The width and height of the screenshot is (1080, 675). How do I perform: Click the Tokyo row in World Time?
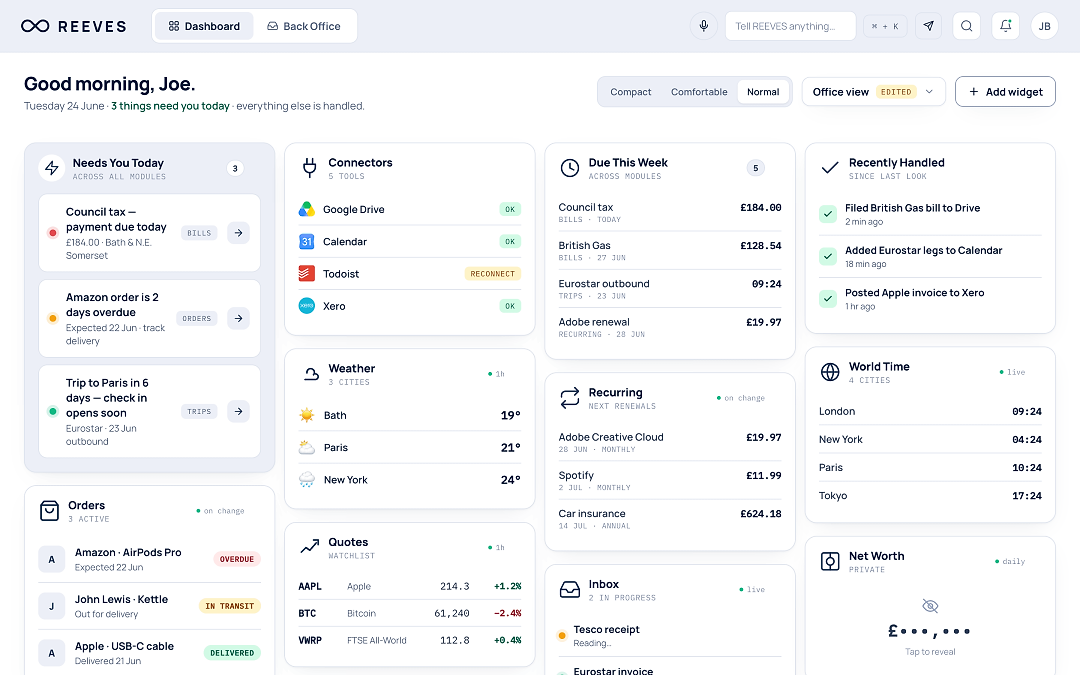pos(930,495)
